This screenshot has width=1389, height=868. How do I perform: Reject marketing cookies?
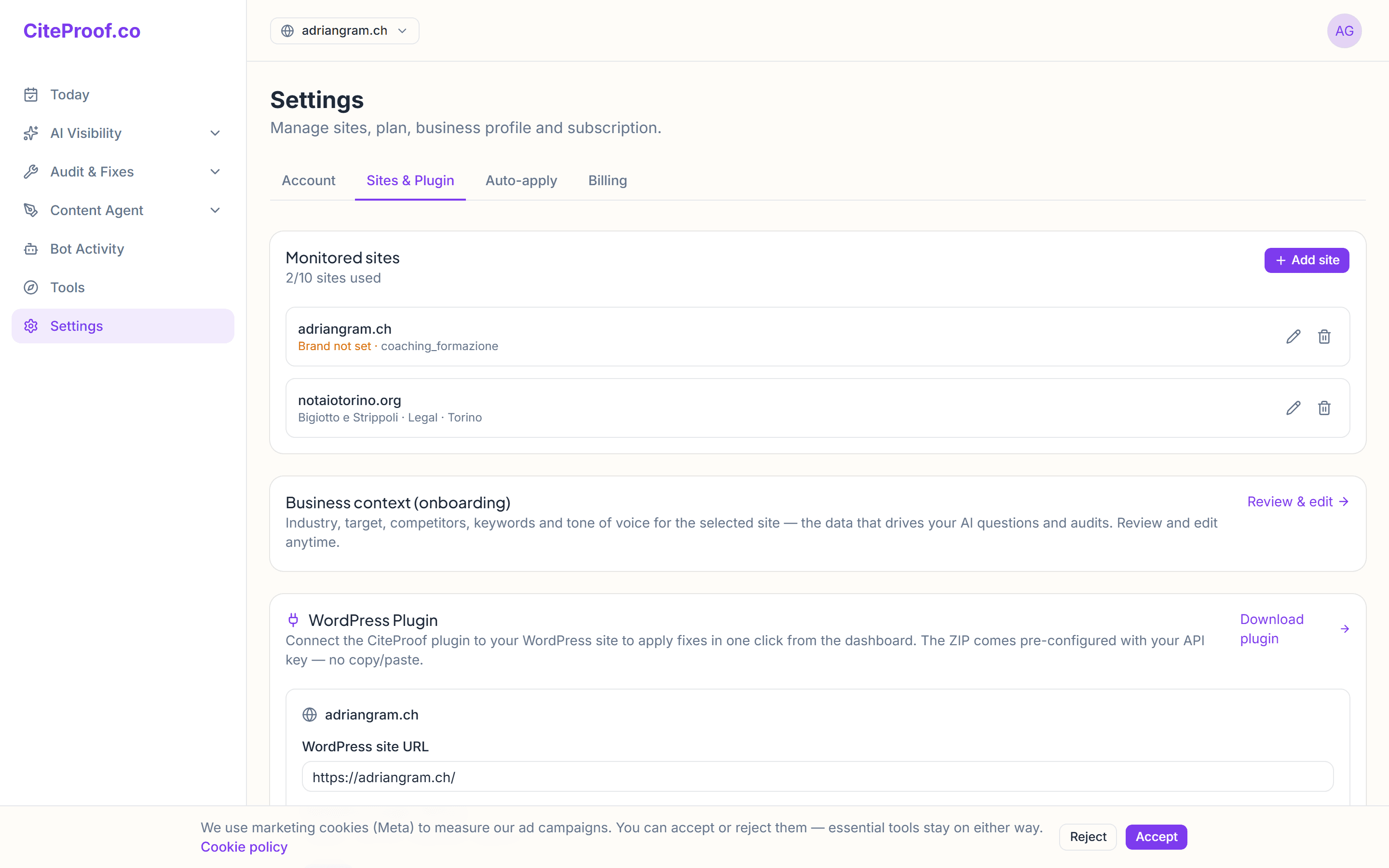tap(1088, 837)
